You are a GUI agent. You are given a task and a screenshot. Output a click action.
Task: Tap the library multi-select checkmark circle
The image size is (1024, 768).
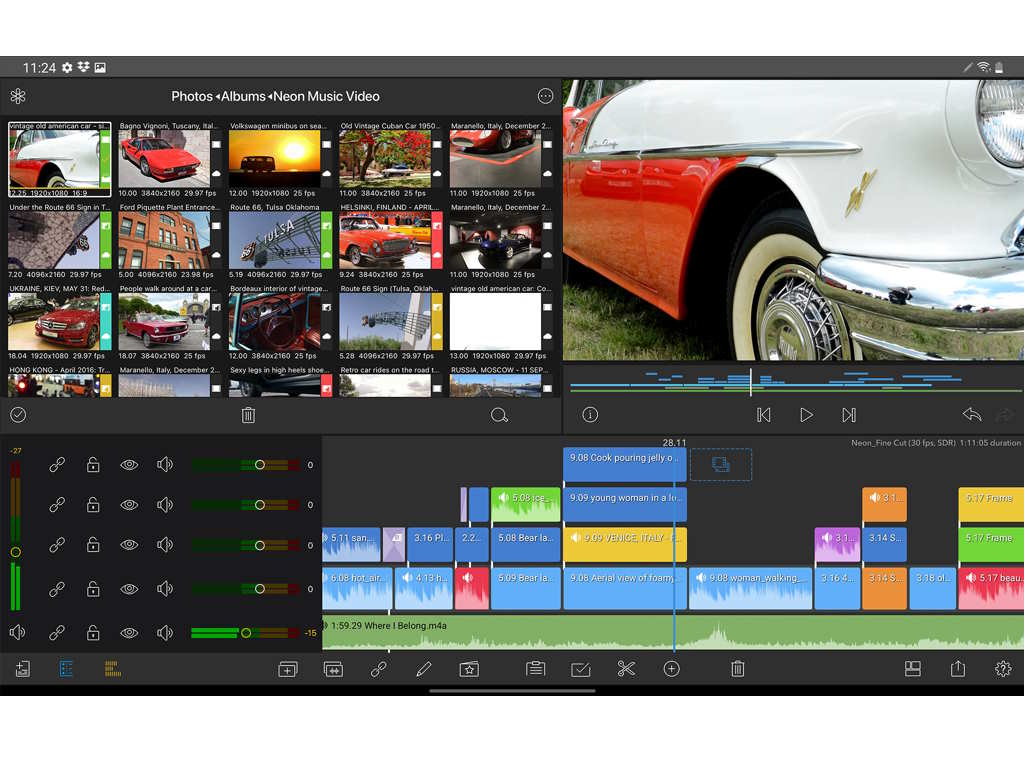[18, 415]
